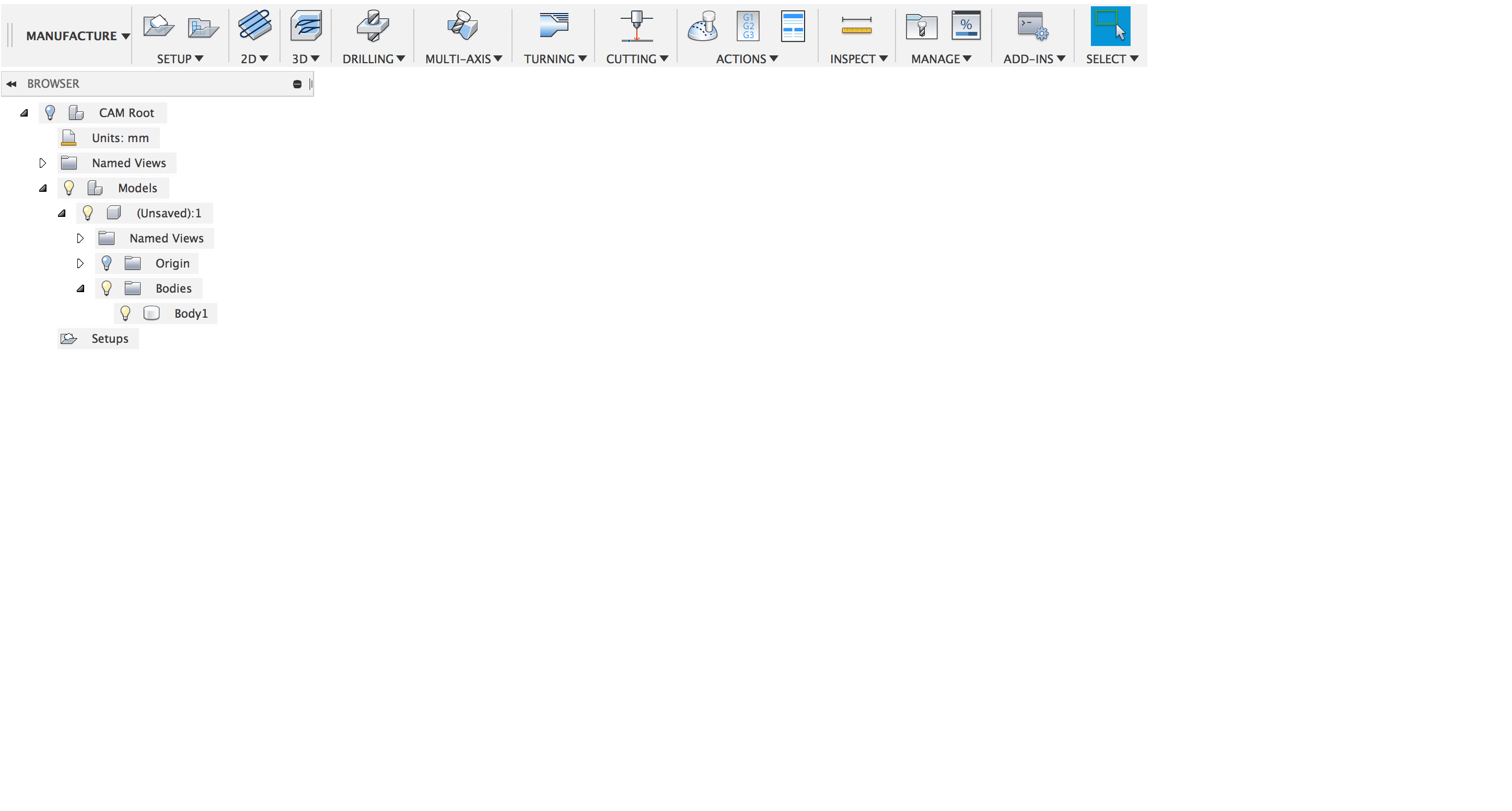The width and height of the screenshot is (1512, 811).
Task: Click the New Setup icon
Action: tap(158, 27)
